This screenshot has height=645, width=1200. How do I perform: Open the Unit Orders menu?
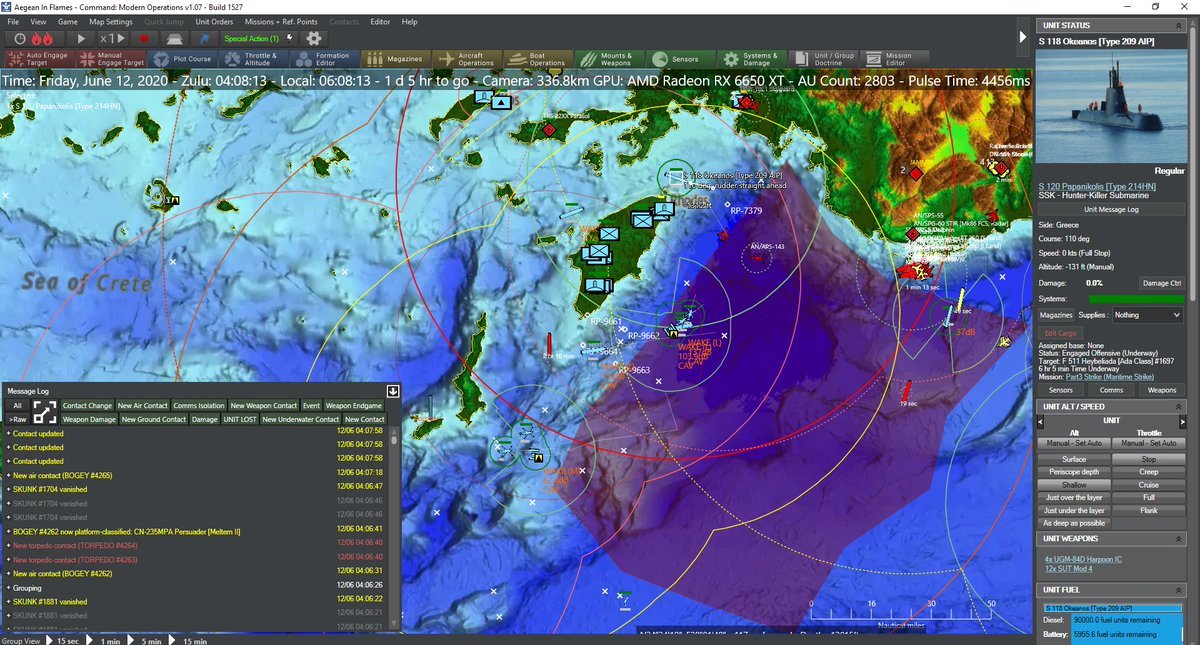[214, 21]
